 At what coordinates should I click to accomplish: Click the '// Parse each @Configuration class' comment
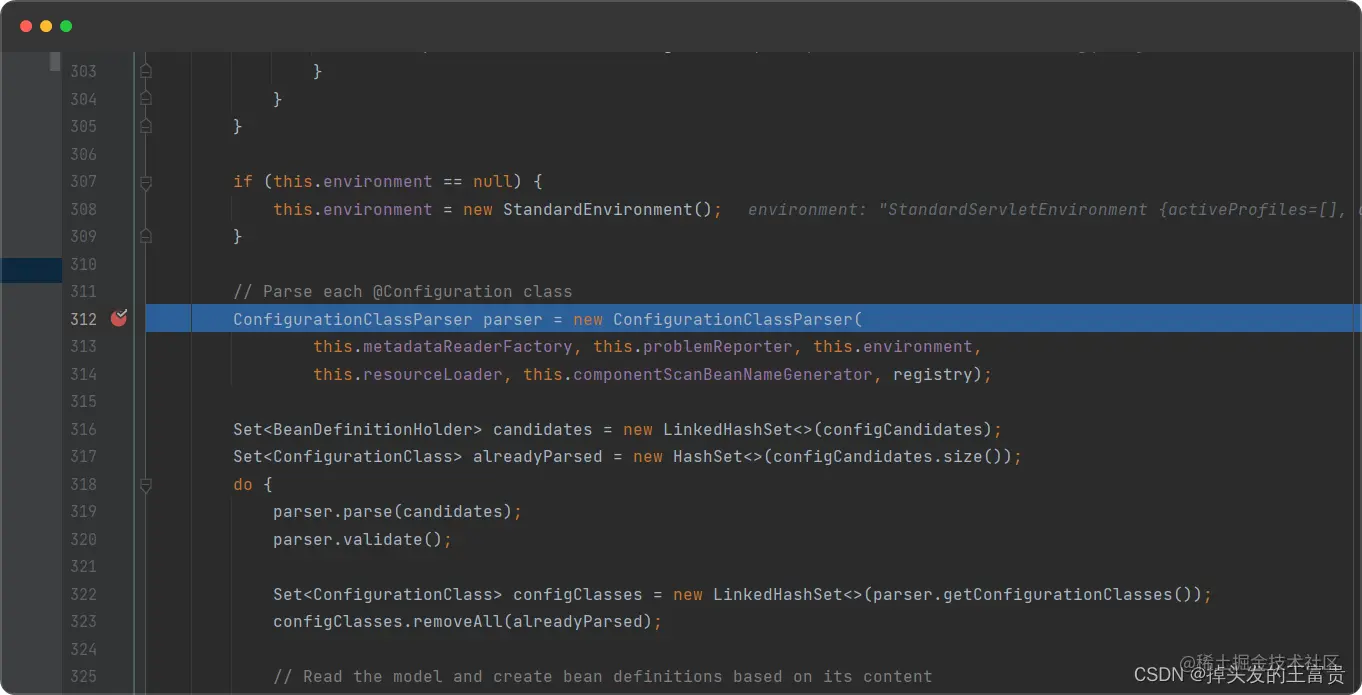[403, 292]
